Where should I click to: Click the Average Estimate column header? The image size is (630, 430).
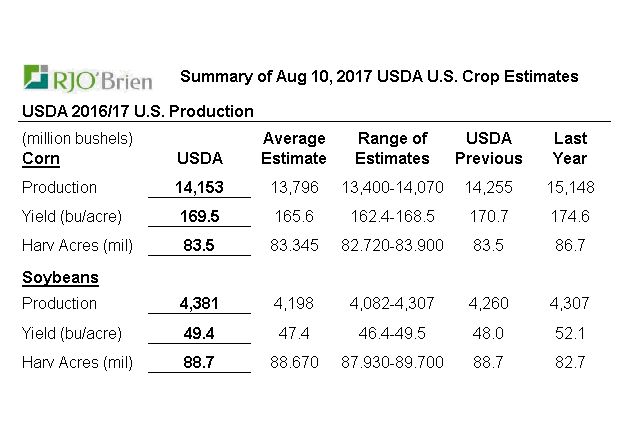[293, 148]
